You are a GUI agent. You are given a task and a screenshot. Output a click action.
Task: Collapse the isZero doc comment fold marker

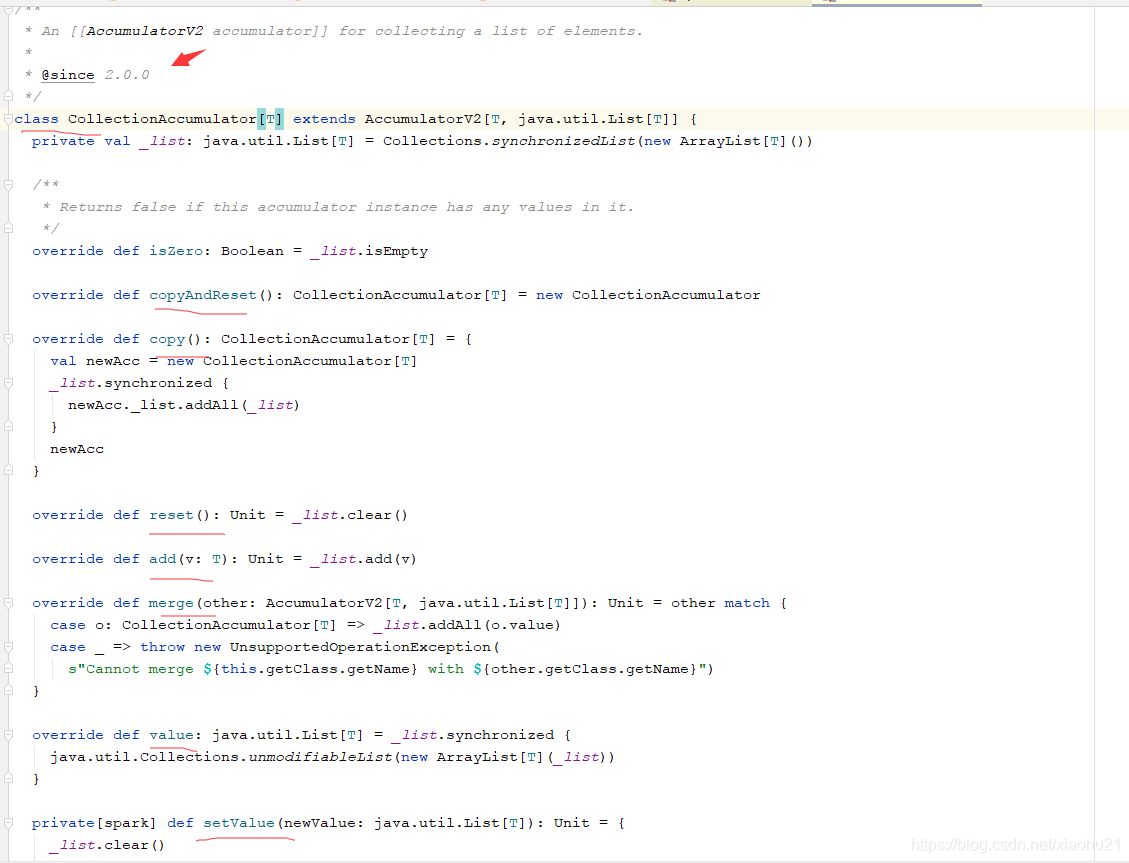pos(9,185)
